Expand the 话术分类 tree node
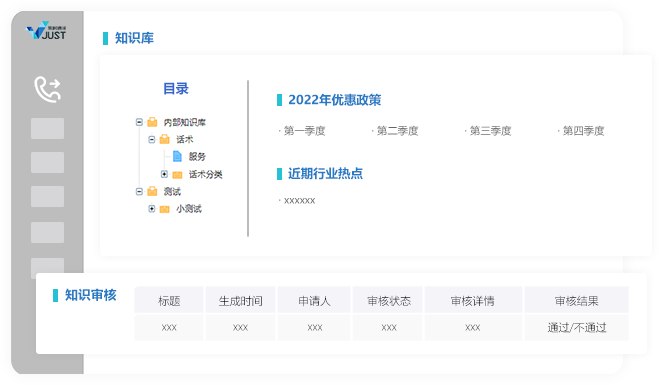The image size is (659, 385). click(164, 174)
